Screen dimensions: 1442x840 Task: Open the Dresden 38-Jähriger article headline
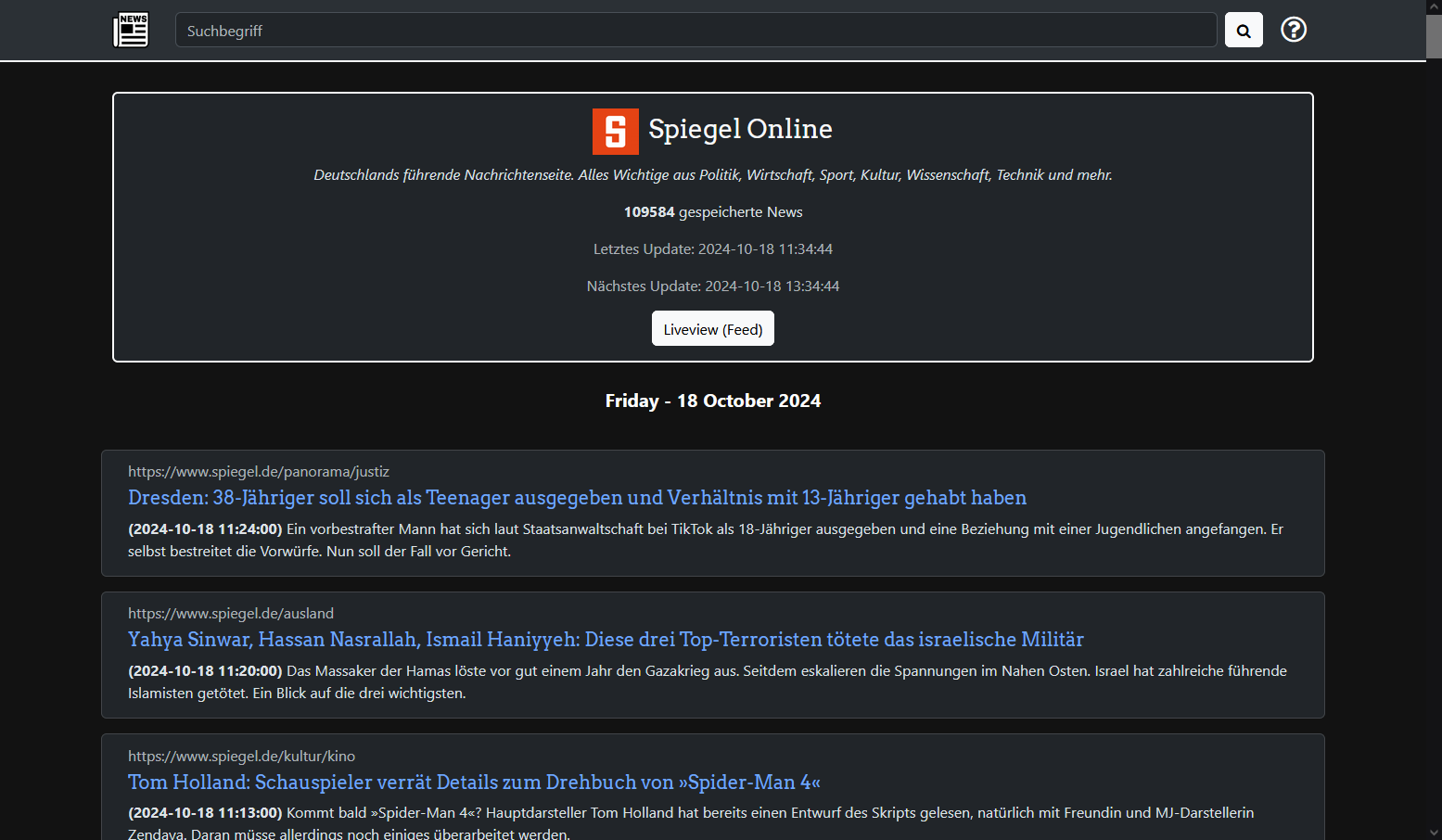coord(577,498)
